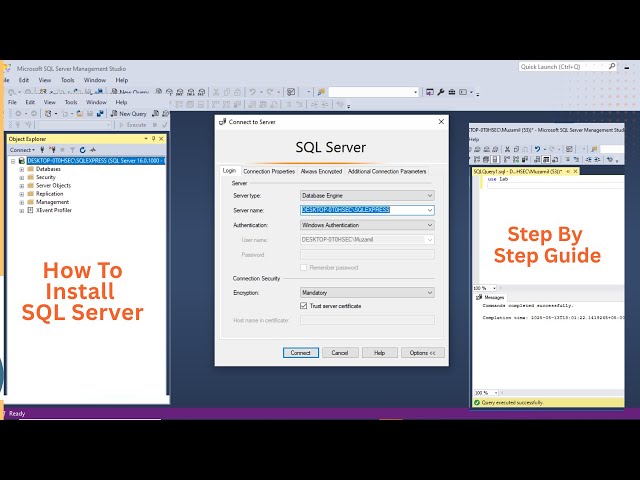Click Object Explorer's activity pulse icon
The height and width of the screenshot is (480, 640).
(93, 150)
